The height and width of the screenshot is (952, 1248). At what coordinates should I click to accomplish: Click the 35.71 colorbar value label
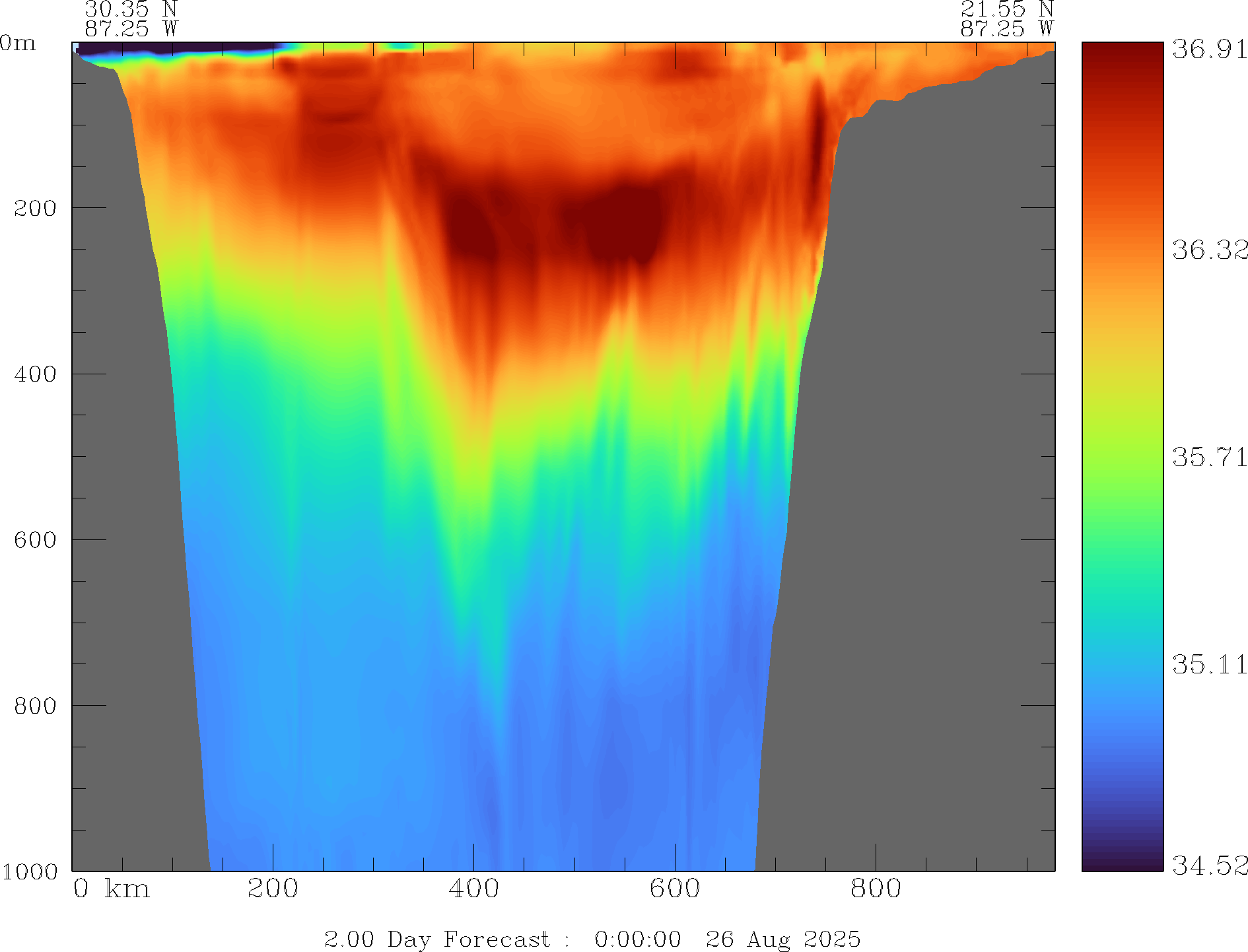coord(1209,457)
